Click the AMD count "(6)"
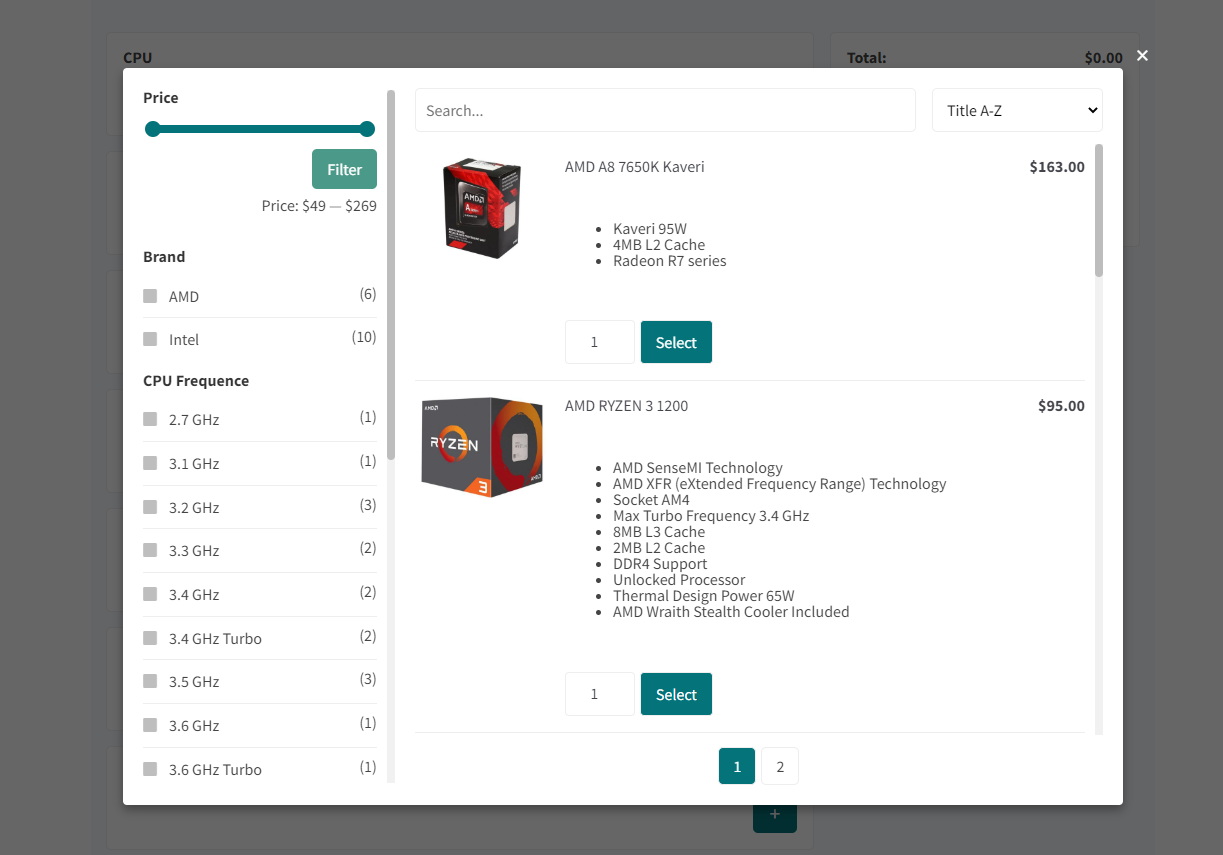 [x=368, y=294]
